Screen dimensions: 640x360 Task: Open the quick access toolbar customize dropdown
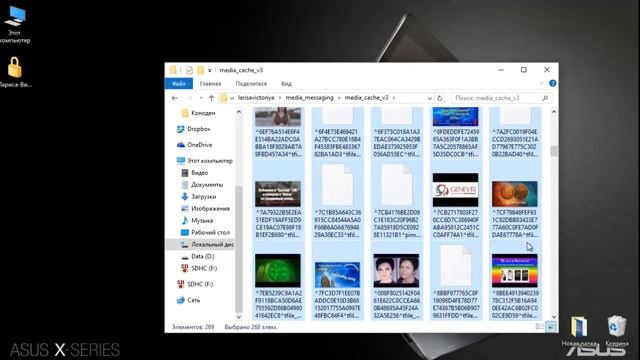coord(210,71)
